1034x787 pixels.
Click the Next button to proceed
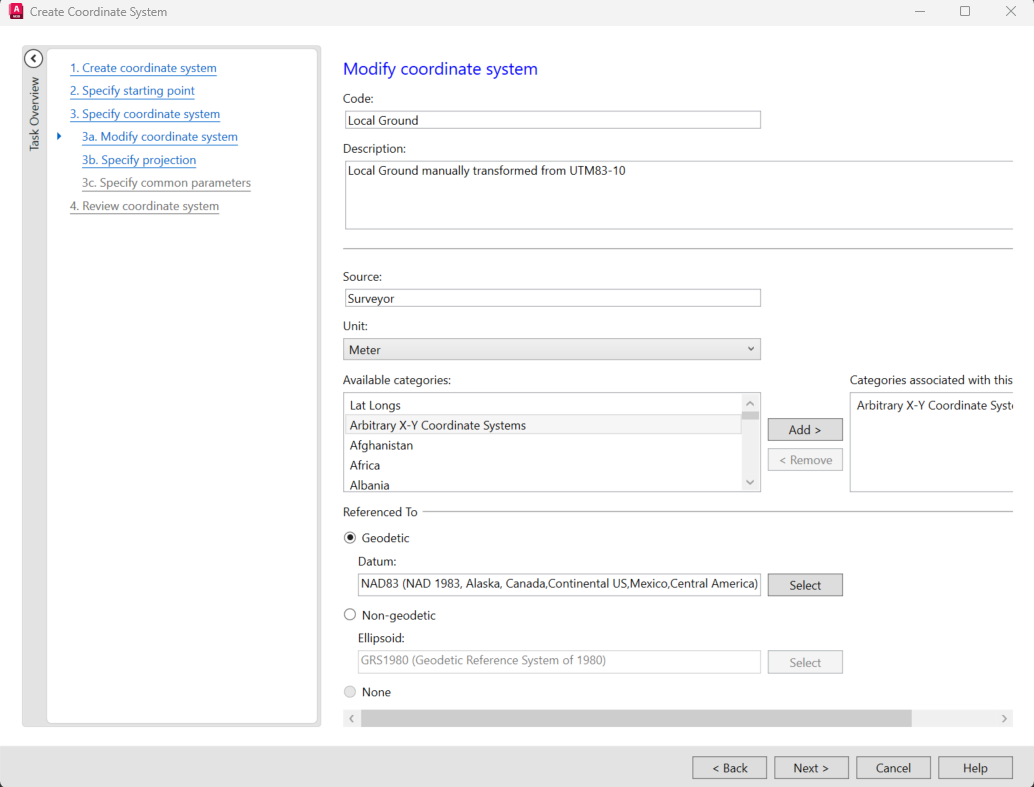[x=811, y=767]
